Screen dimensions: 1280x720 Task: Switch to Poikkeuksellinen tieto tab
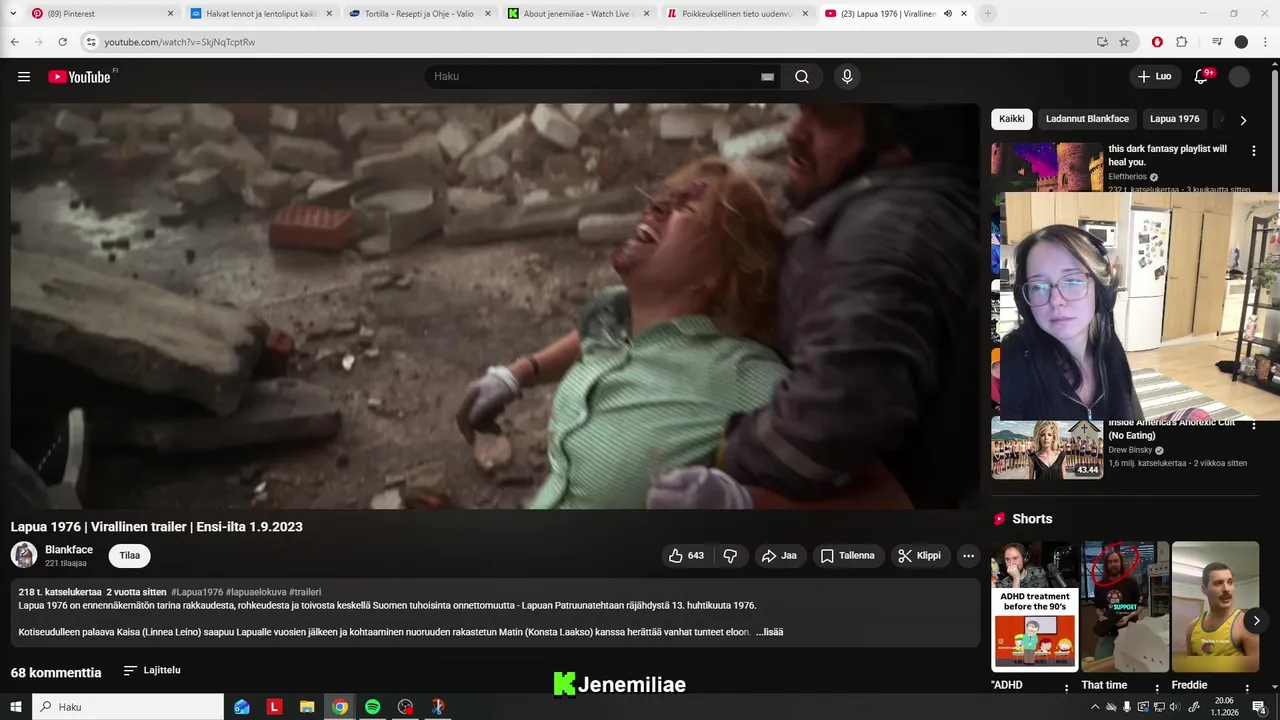click(x=737, y=14)
